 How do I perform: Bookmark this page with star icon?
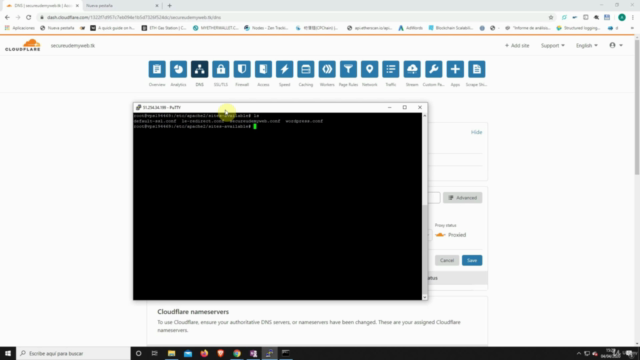pos(551,18)
